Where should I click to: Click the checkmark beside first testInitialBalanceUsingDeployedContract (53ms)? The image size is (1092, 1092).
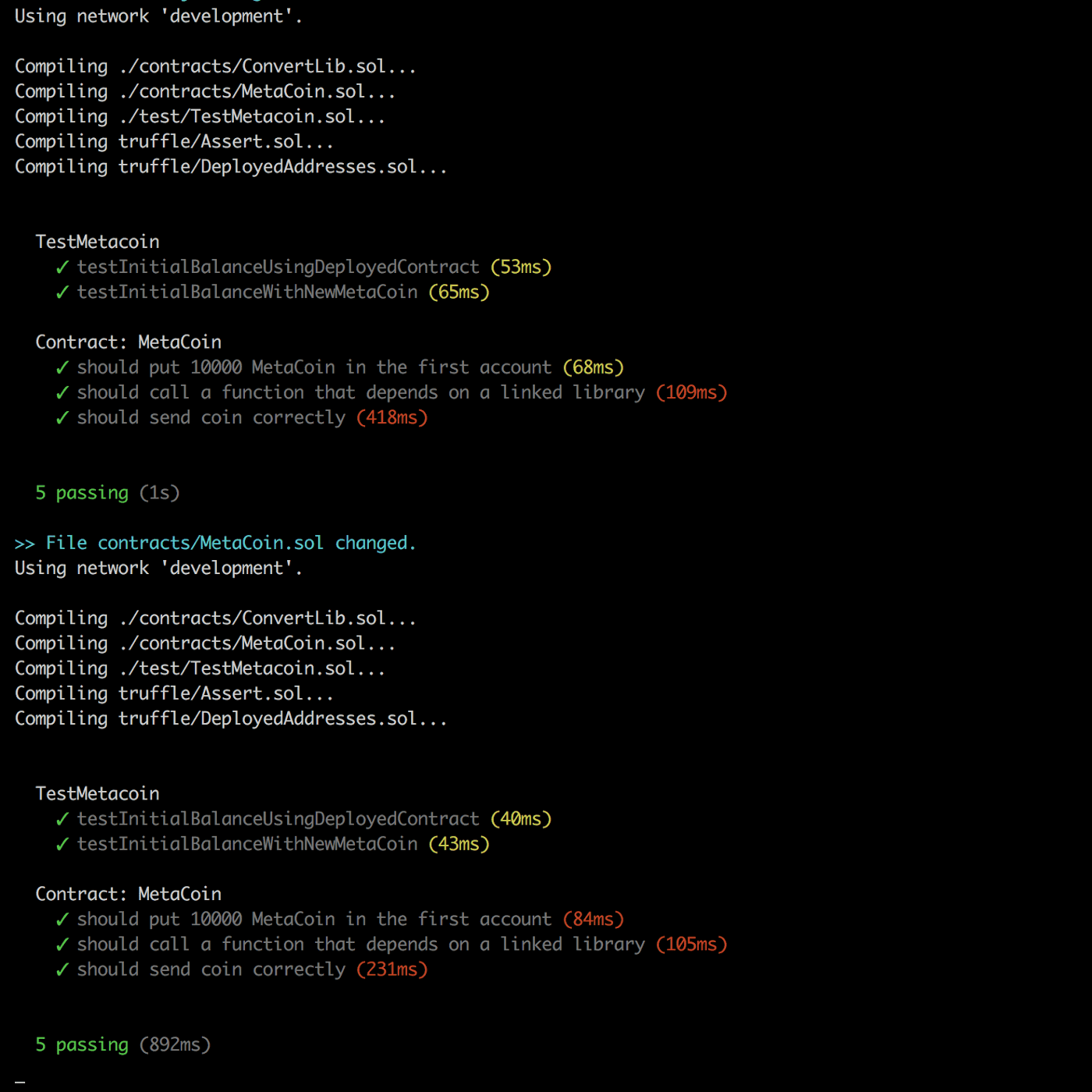[62, 268]
